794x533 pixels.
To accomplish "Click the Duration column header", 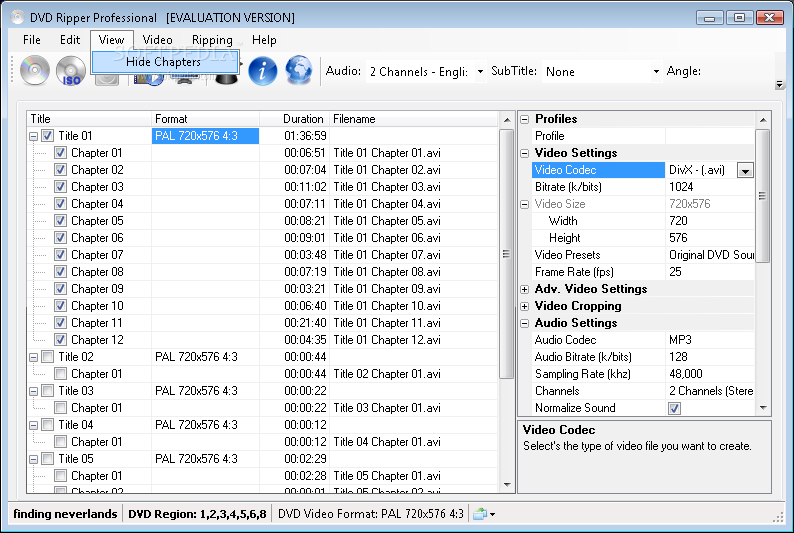I will (294, 119).
